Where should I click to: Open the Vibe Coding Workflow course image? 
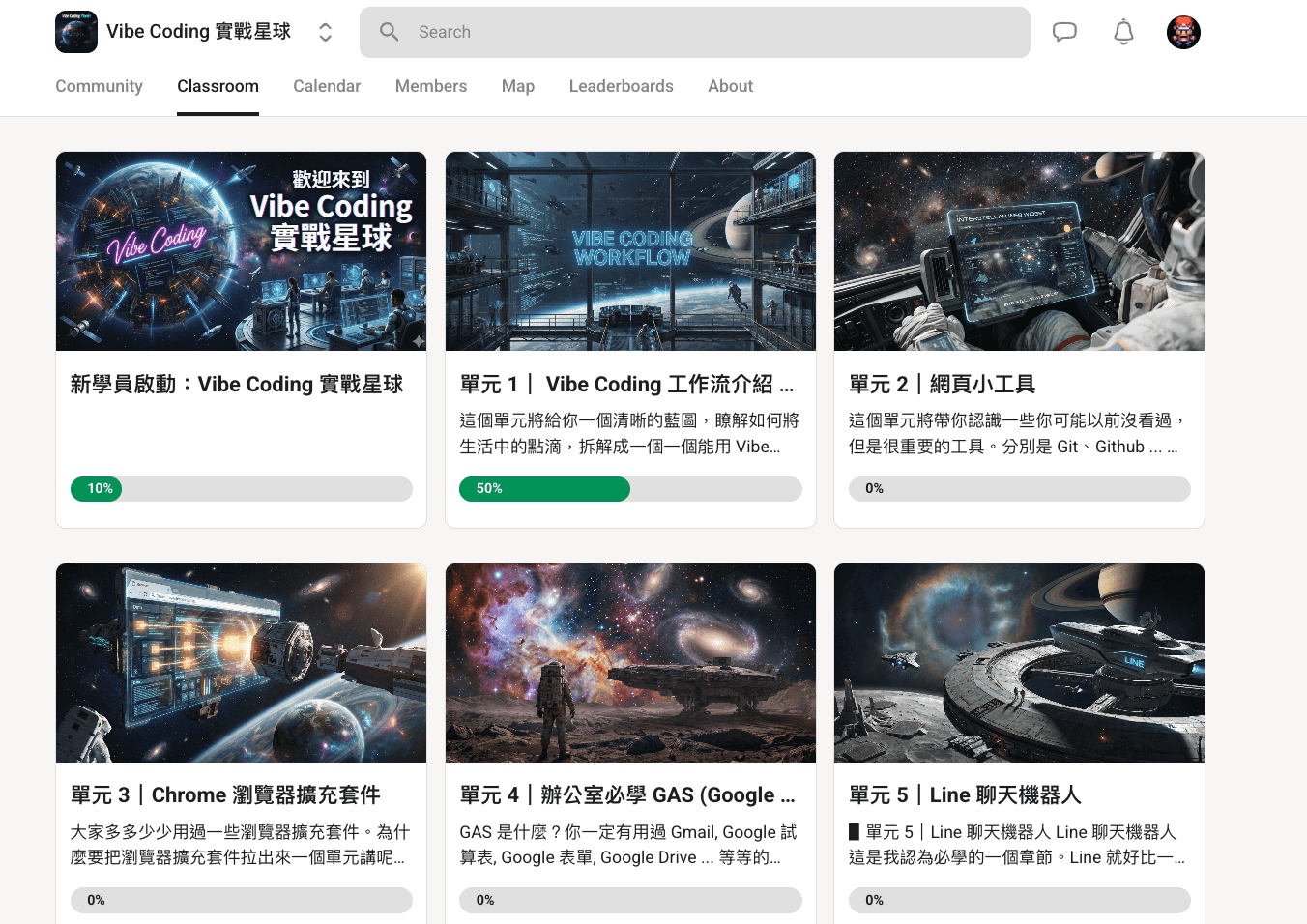pyautogui.click(x=630, y=251)
